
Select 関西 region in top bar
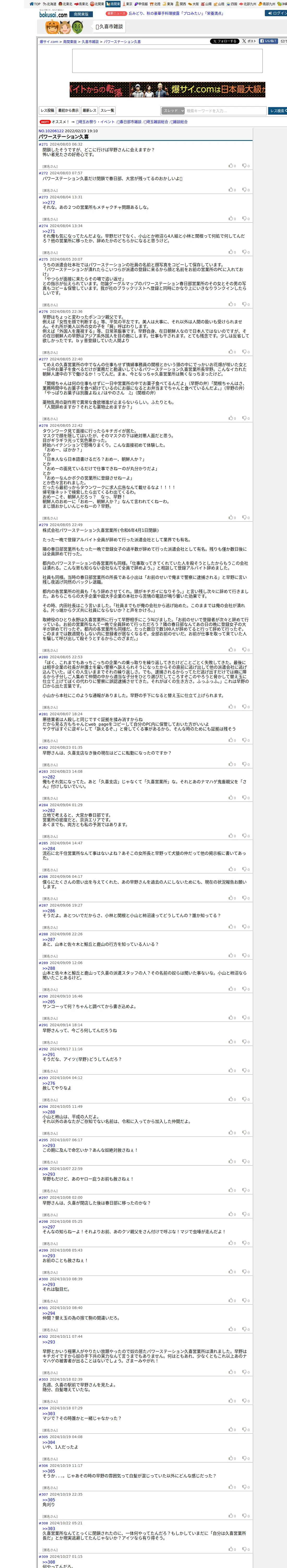tap(181, 4)
